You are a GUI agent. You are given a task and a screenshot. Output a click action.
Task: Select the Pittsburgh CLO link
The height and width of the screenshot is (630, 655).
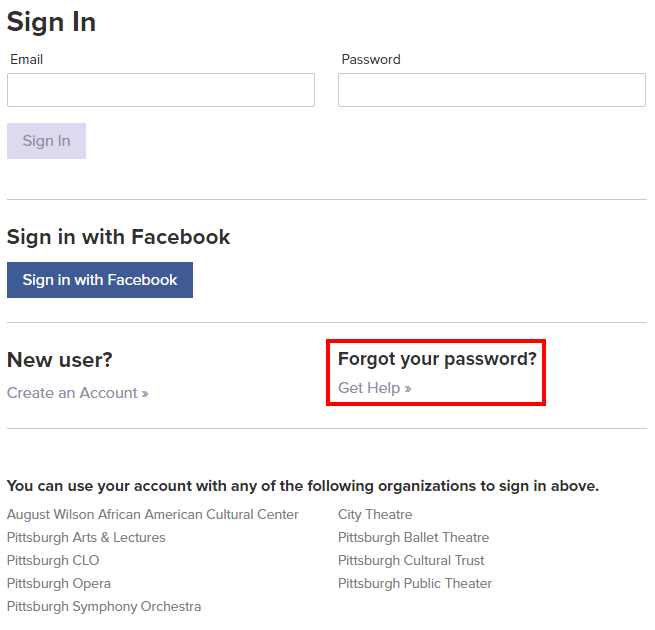pos(53,561)
